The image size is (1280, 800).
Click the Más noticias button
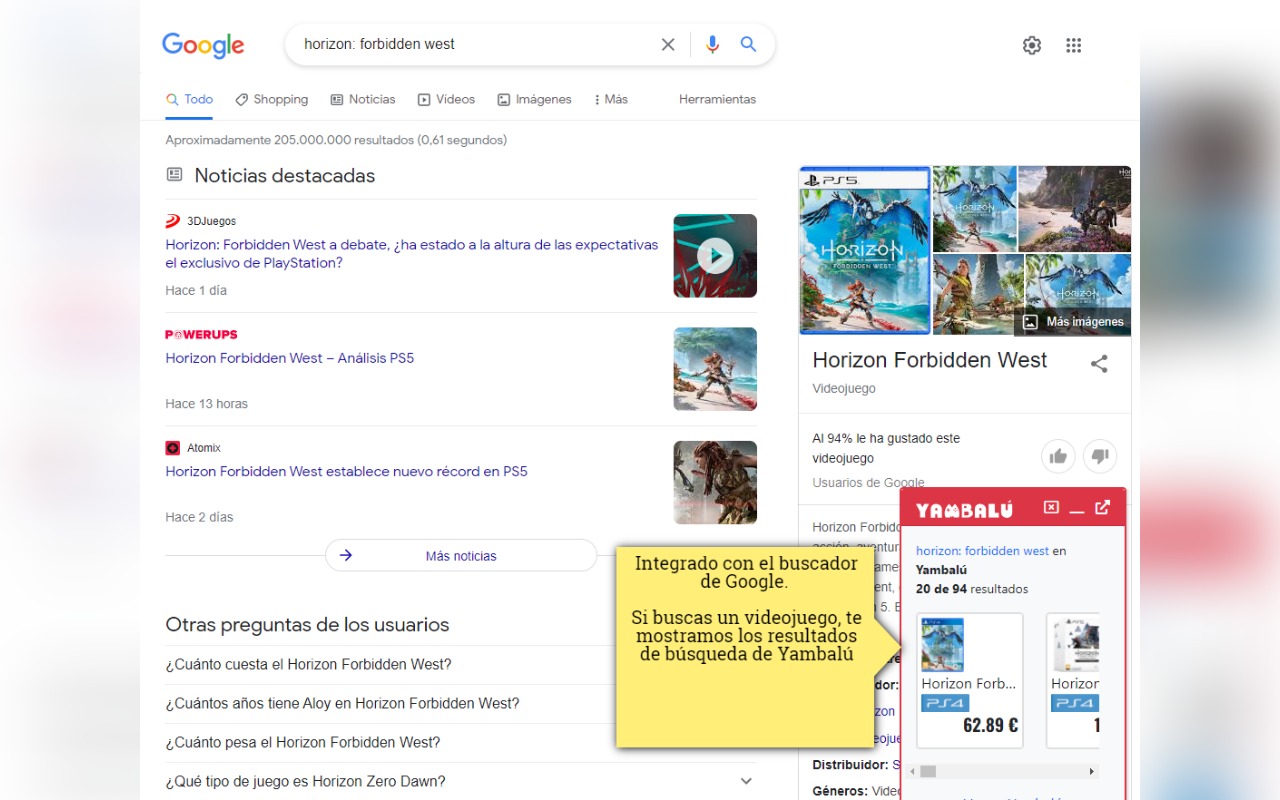[x=461, y=556]
